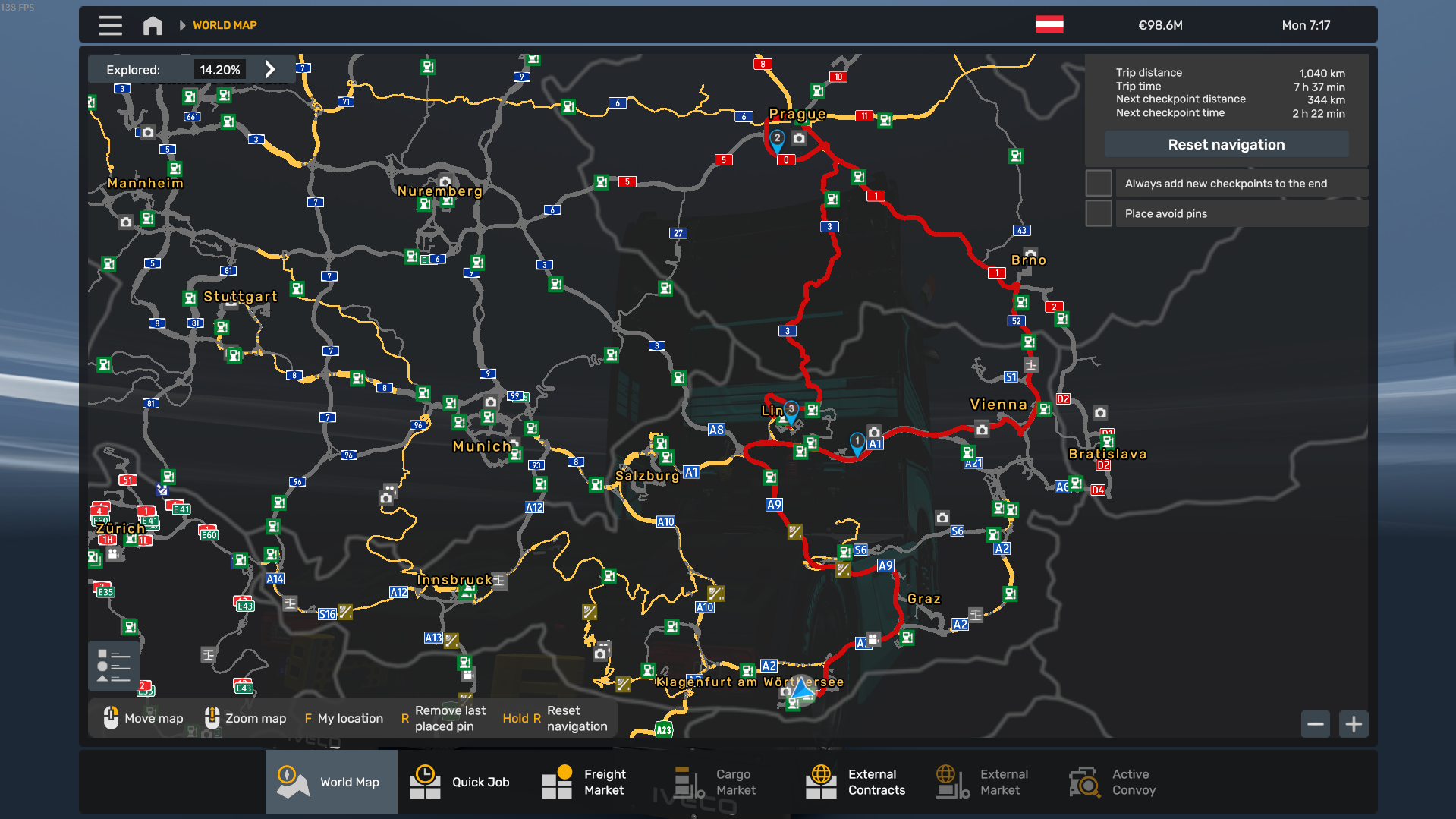Image resolution: width=1456 pixels, height=819 pixels.
Task: Click the camera icon below Vienna
Action: tap(982, 430)
